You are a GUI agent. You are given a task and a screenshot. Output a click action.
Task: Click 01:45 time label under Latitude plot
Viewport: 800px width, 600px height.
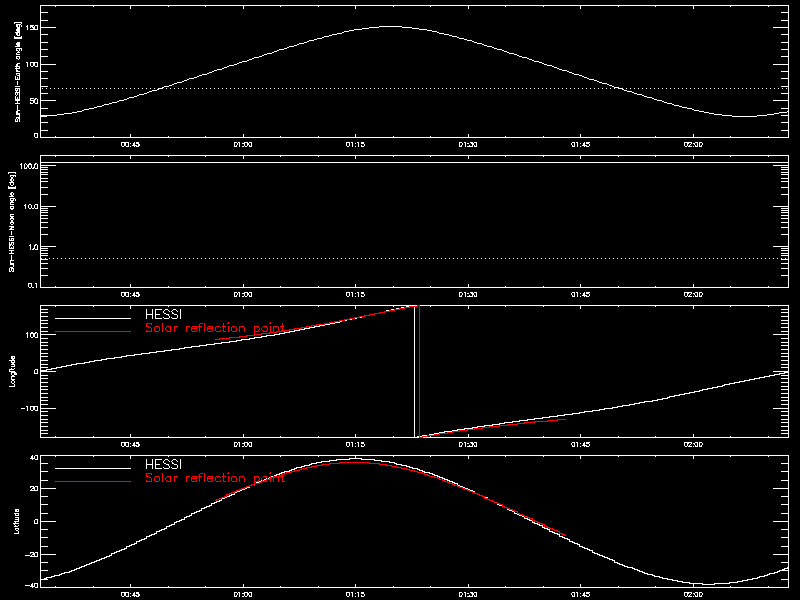click(581, 595)
